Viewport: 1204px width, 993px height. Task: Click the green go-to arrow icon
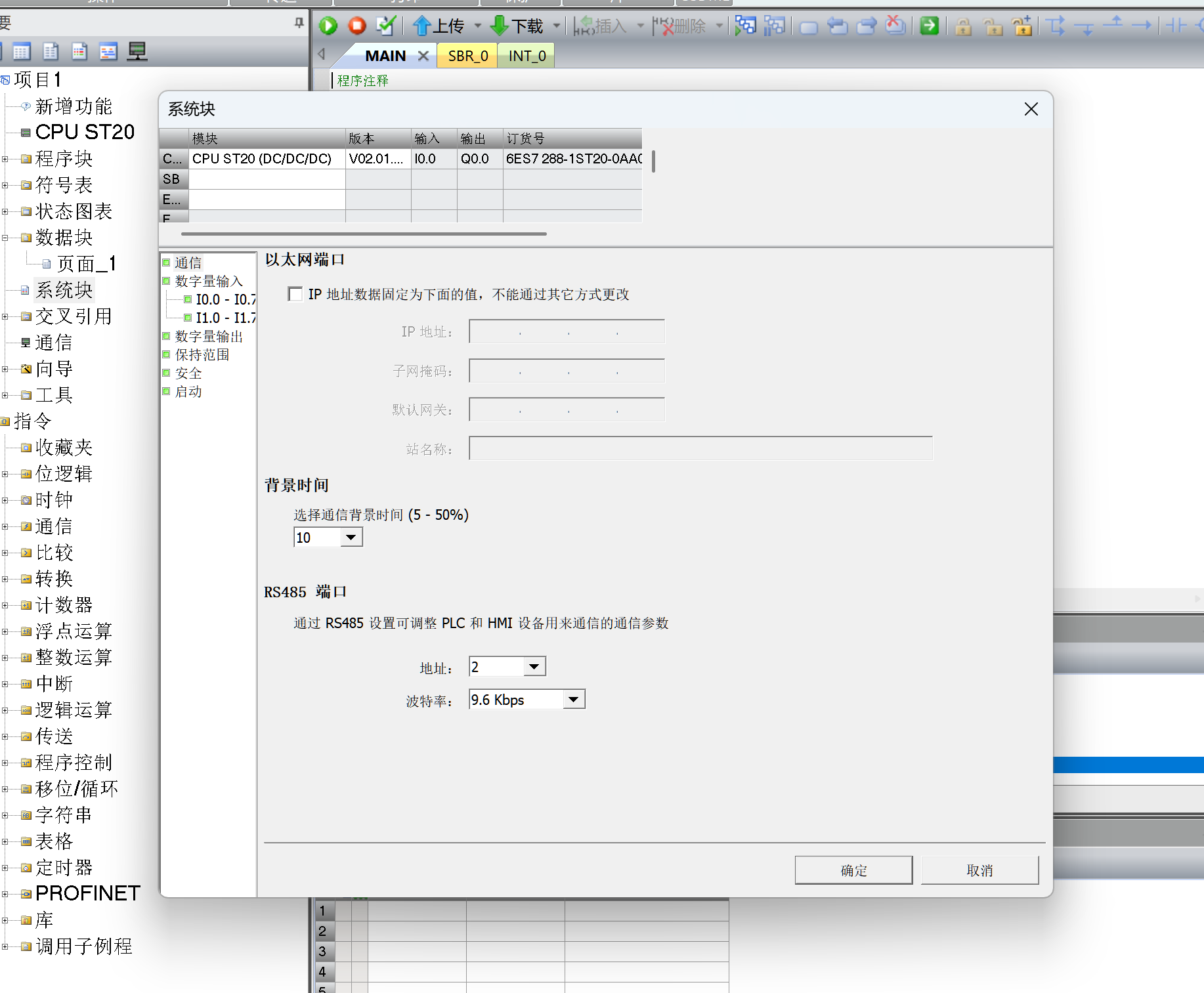(x=930, y=26)
